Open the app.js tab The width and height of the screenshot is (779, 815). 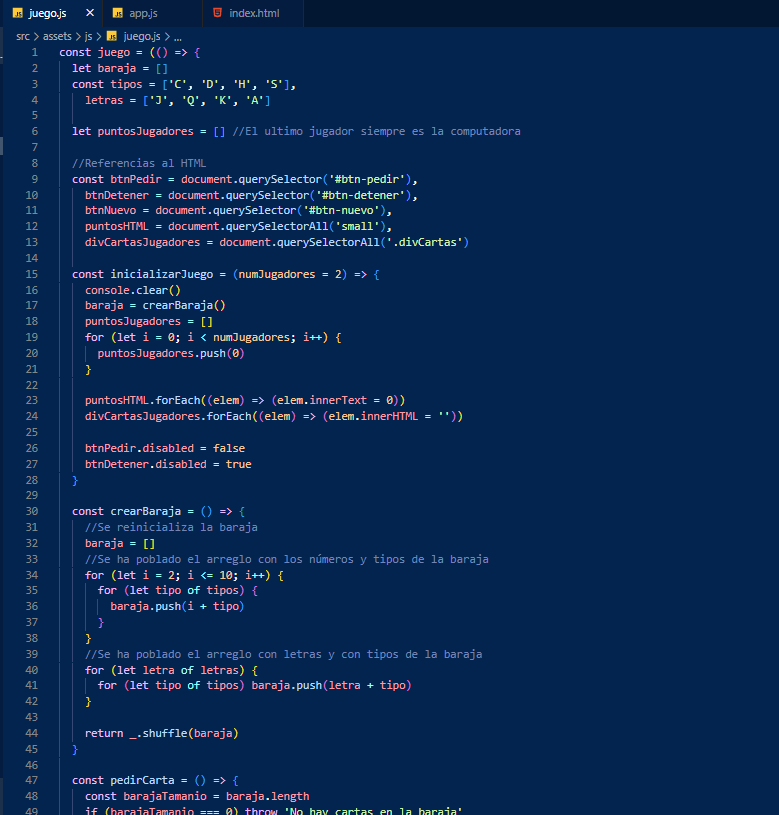[x=143, y=14]
